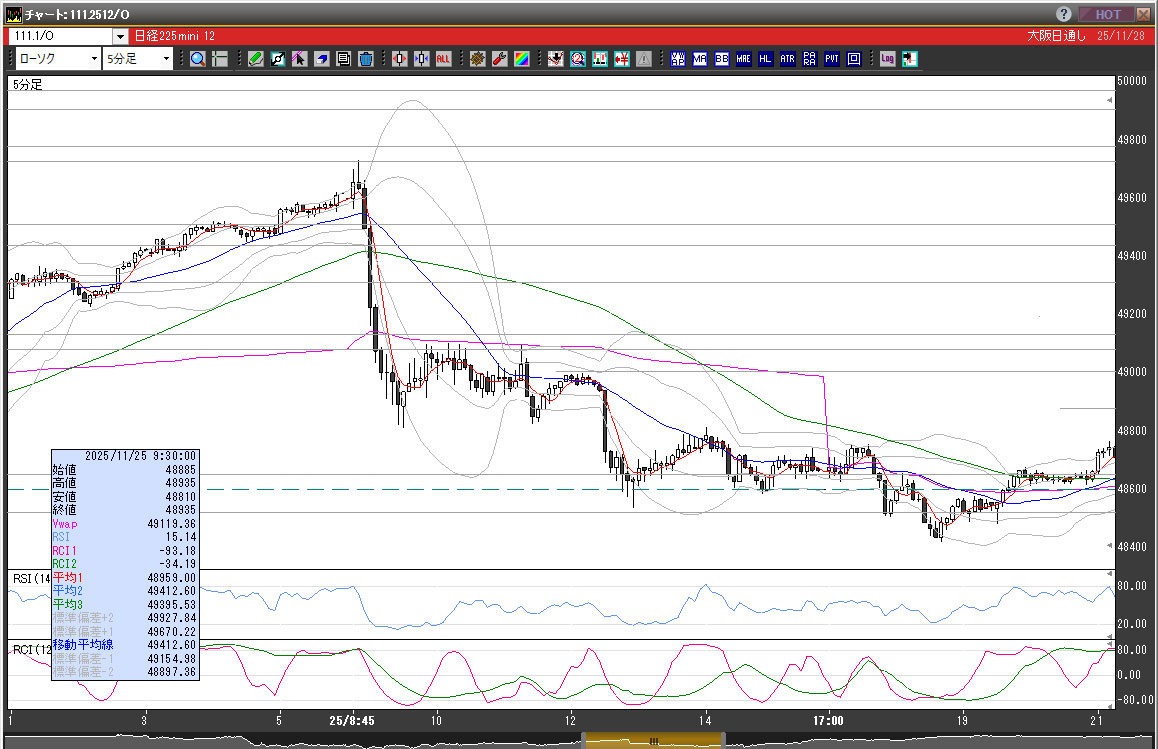Click the magnifier zoom icon in toolbar
This screenshot has height=749, width=1158.
(x=198, y=59)
